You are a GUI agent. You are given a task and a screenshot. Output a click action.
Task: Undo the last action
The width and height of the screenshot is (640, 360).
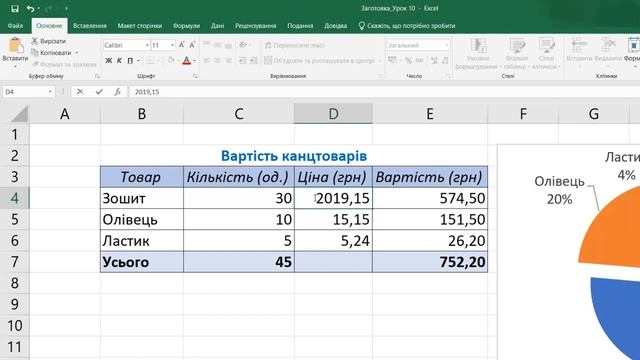coord(30,9)
